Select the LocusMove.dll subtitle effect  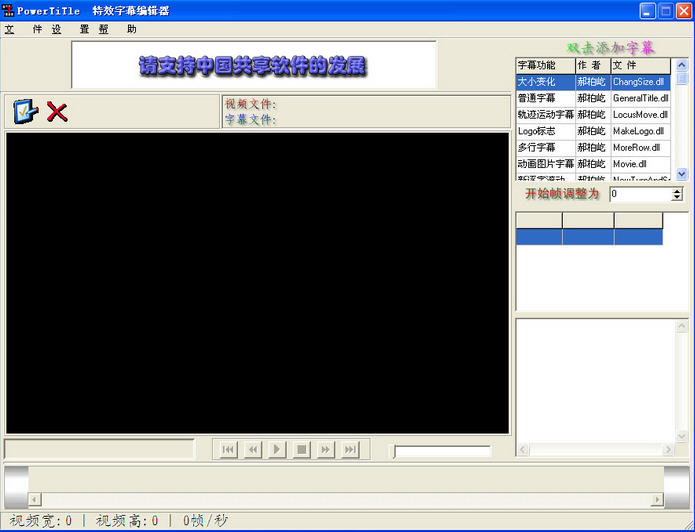coord(640,115)
